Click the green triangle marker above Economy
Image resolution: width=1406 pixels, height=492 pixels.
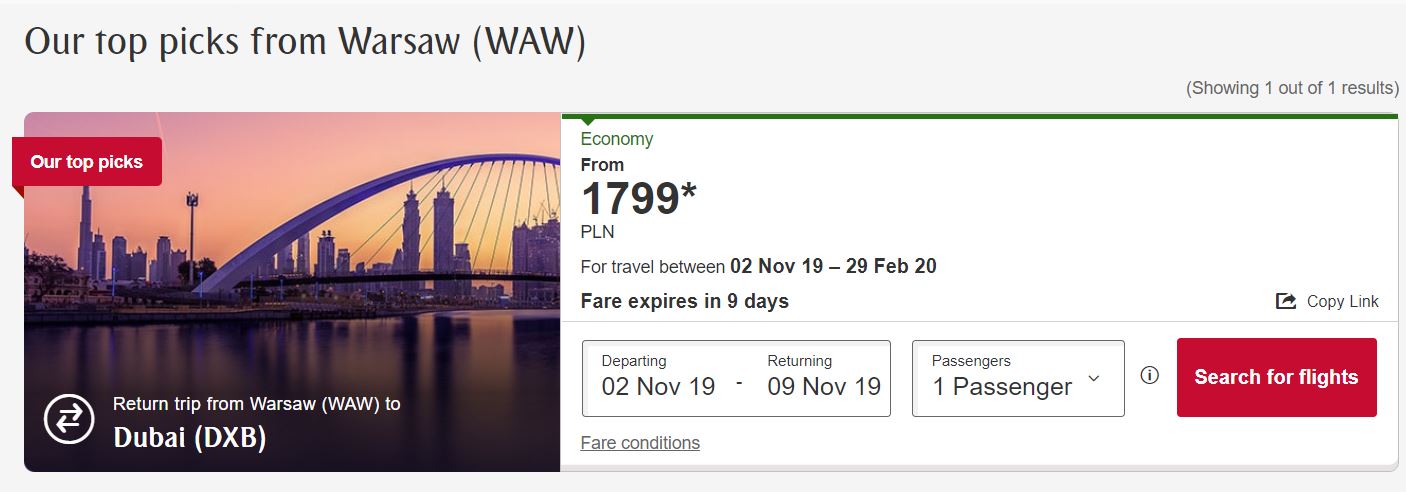coord(589,121)
